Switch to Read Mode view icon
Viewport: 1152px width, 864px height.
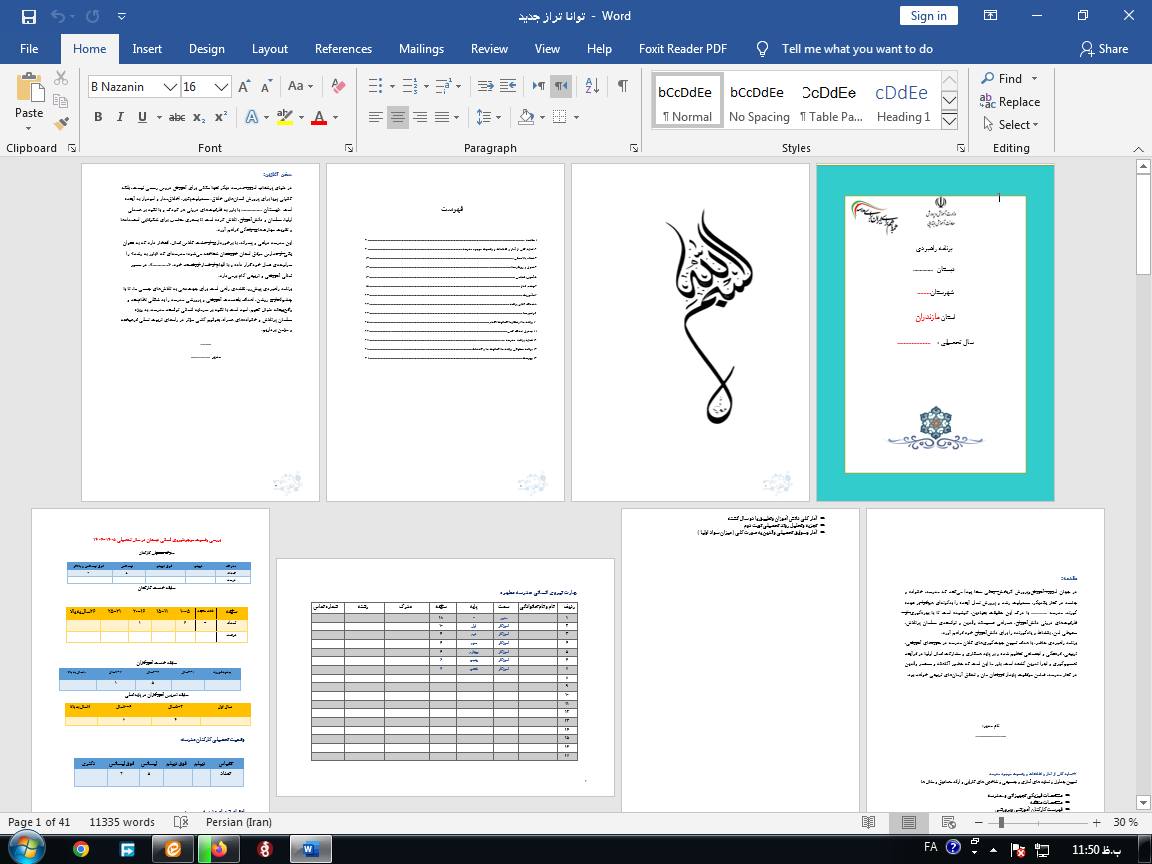click(868, 822)
